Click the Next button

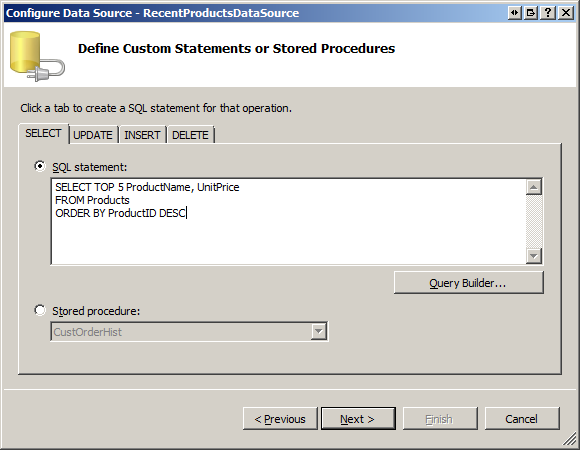click(x=358, y=419)
